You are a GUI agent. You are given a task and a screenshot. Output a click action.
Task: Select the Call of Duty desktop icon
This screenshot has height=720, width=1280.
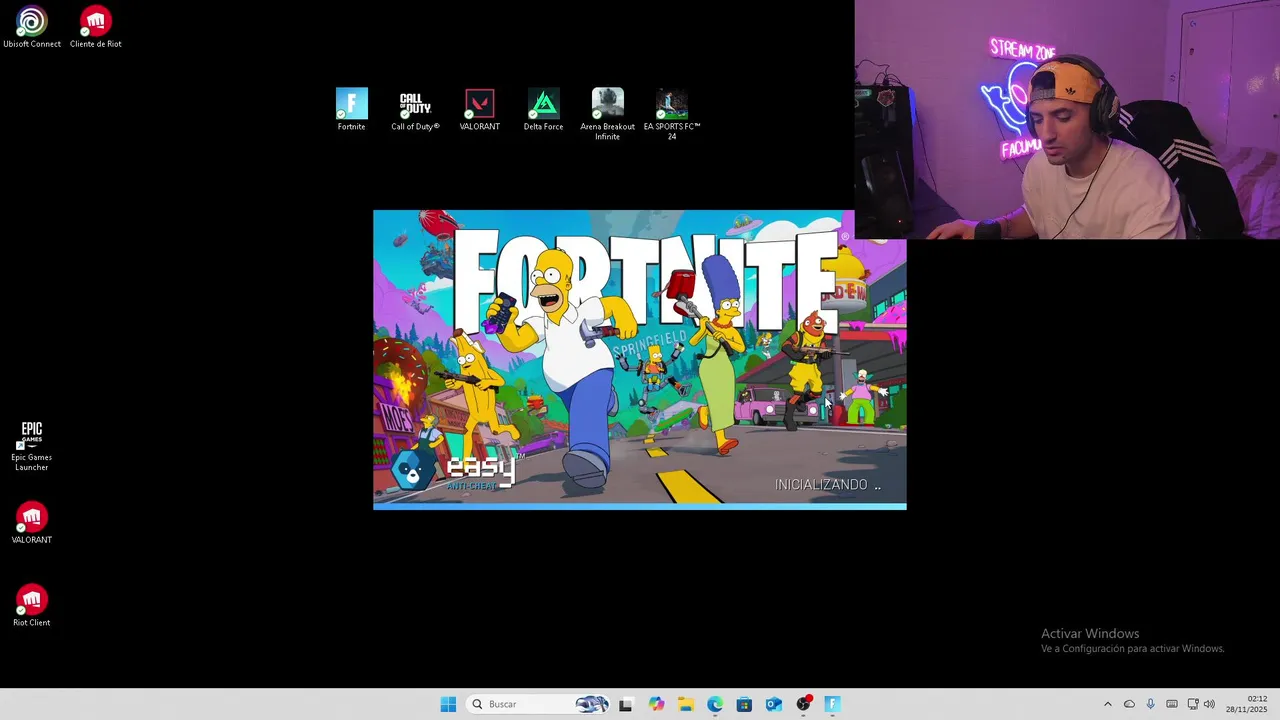(x=415, y=110)
